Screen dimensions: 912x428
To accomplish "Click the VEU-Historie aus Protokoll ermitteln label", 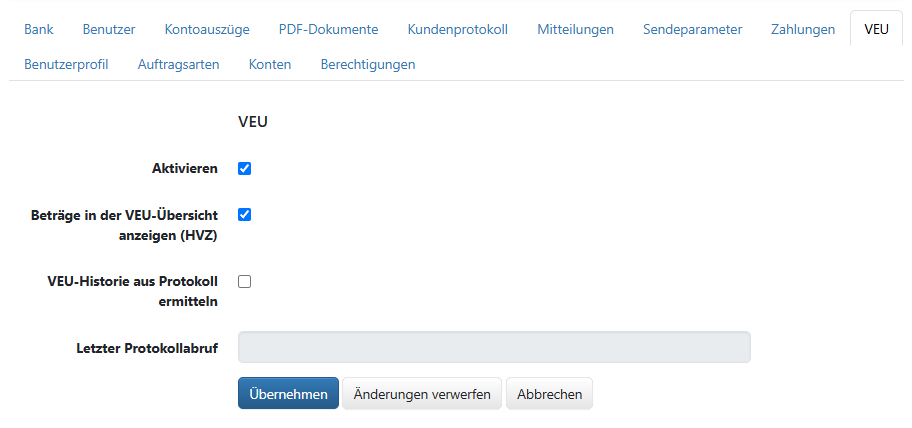I will click(x=133, y=291).
